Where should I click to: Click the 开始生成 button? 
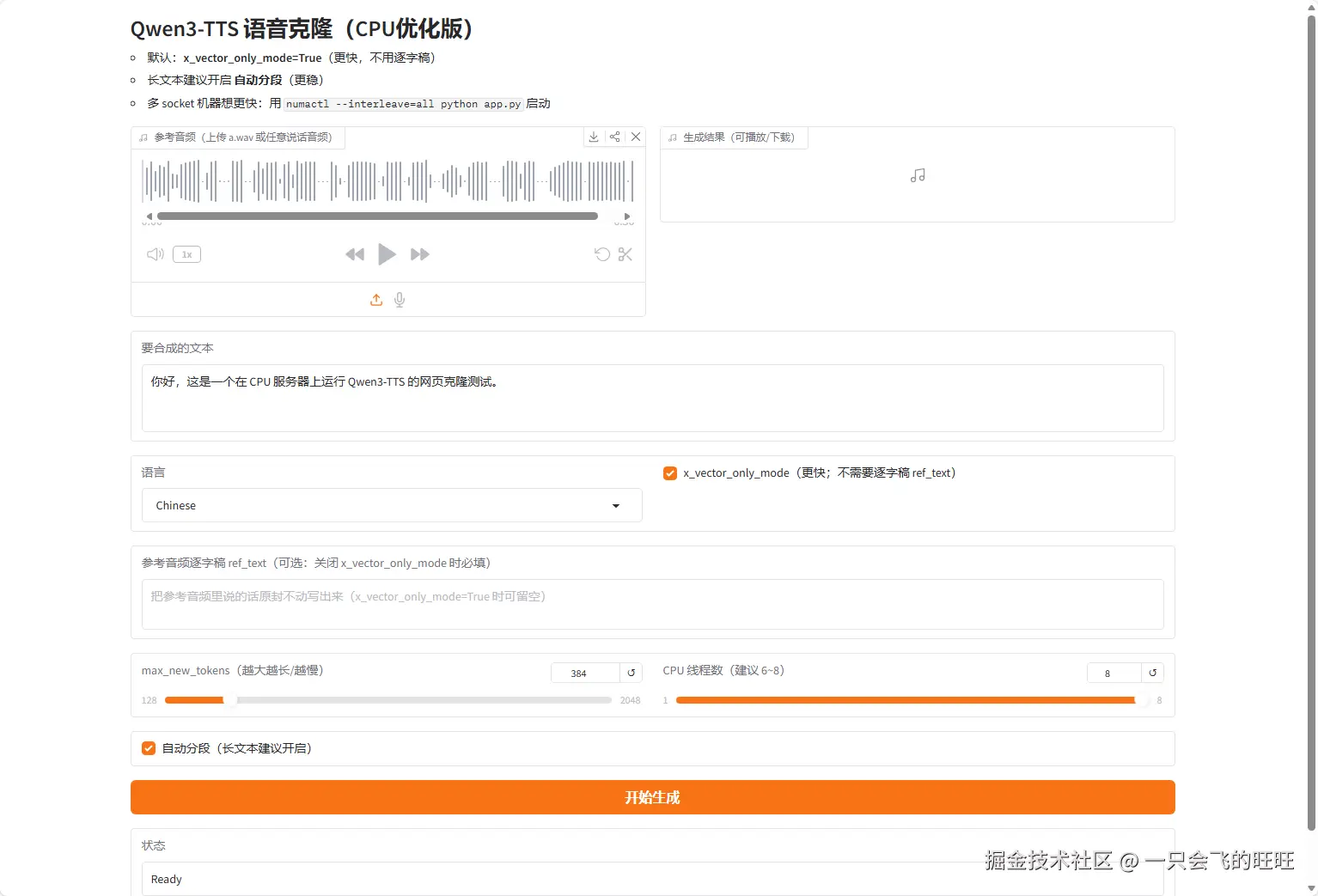tap(653, 797)
